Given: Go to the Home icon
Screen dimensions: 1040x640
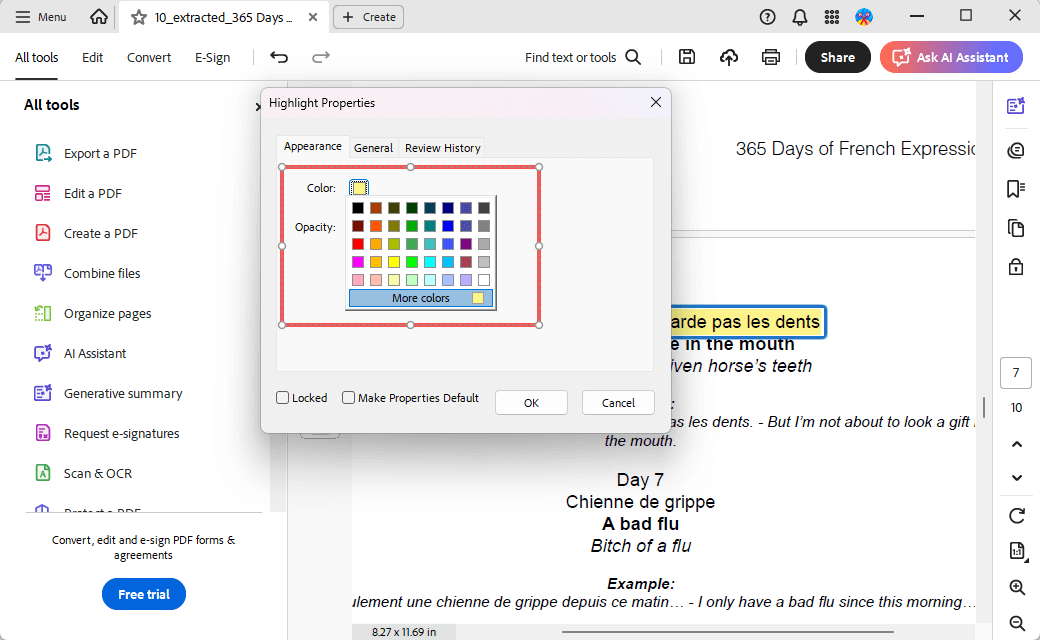Looking at the screenshot, I should pyautogui.click(x=98, y=17).
